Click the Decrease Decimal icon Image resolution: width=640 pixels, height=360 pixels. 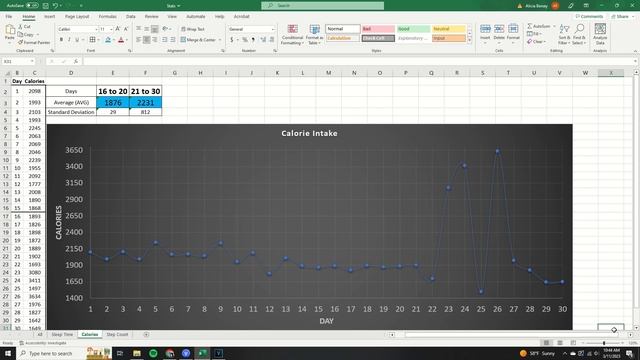coord(271,40)
